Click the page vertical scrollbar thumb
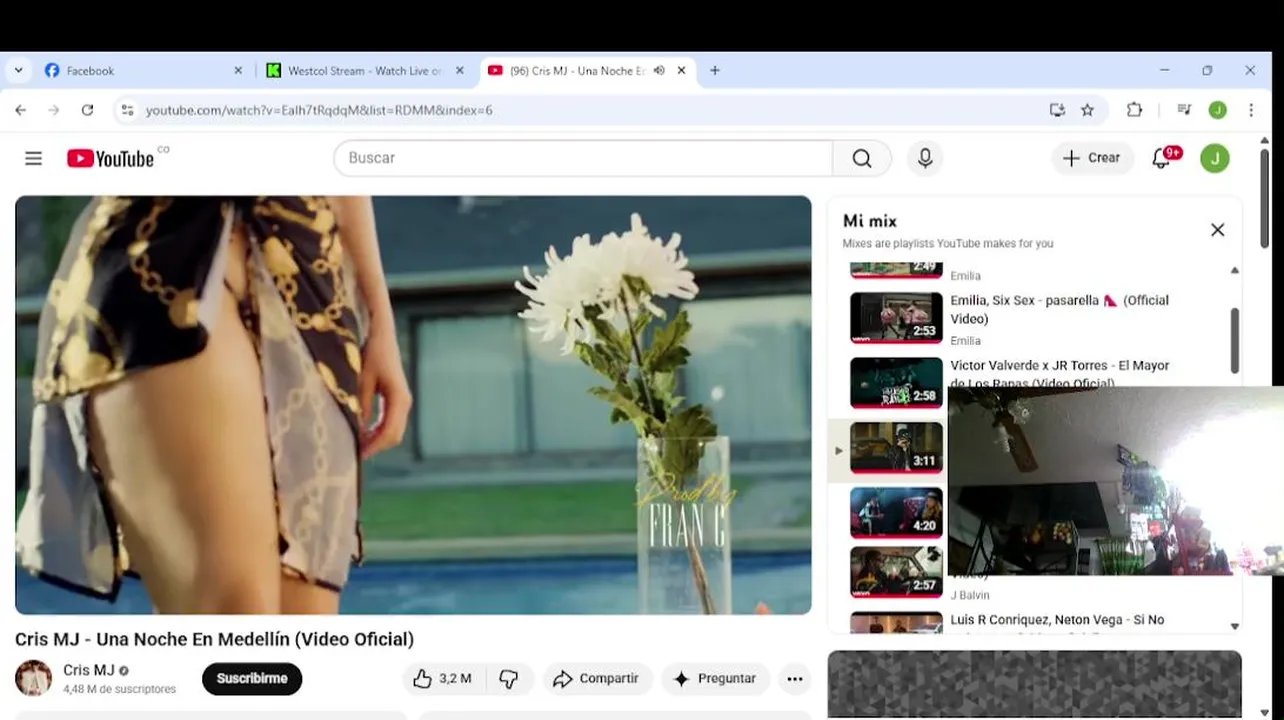The image size is (1284, 720). [x=1264, y=198]
